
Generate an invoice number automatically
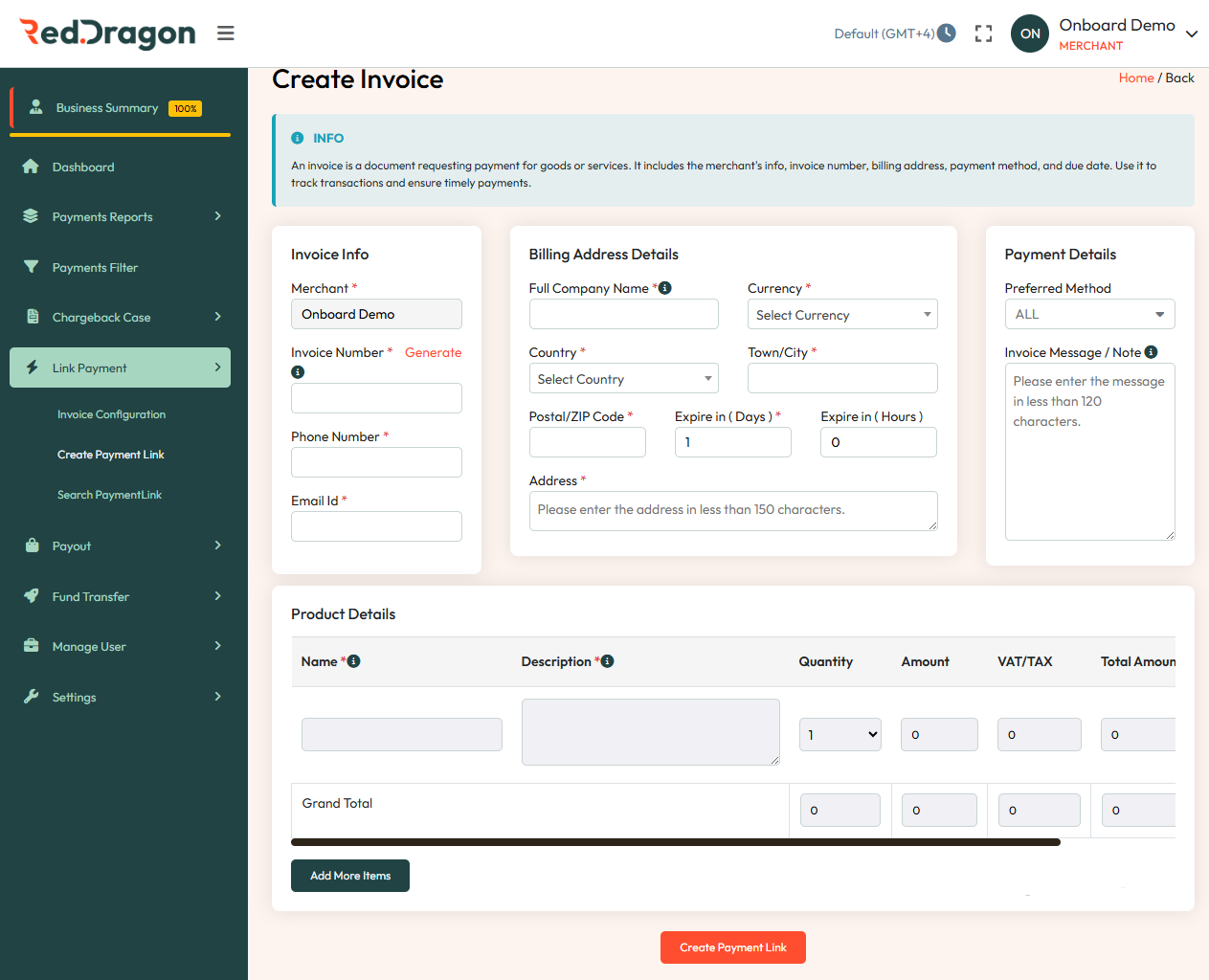point(433,352)
